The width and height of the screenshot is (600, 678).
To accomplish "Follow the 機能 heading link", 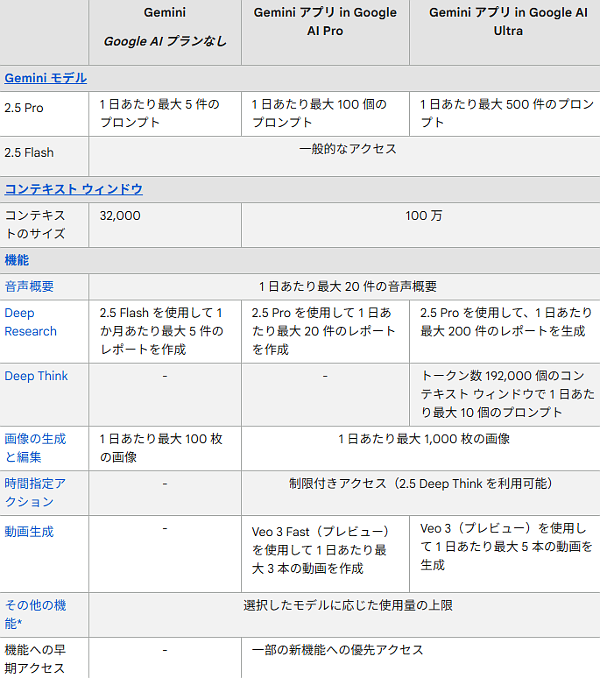I will (17, 260).
